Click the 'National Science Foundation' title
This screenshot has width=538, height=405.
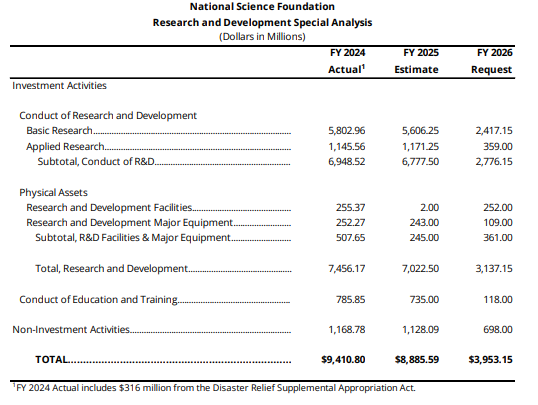[x=262, y=7]
